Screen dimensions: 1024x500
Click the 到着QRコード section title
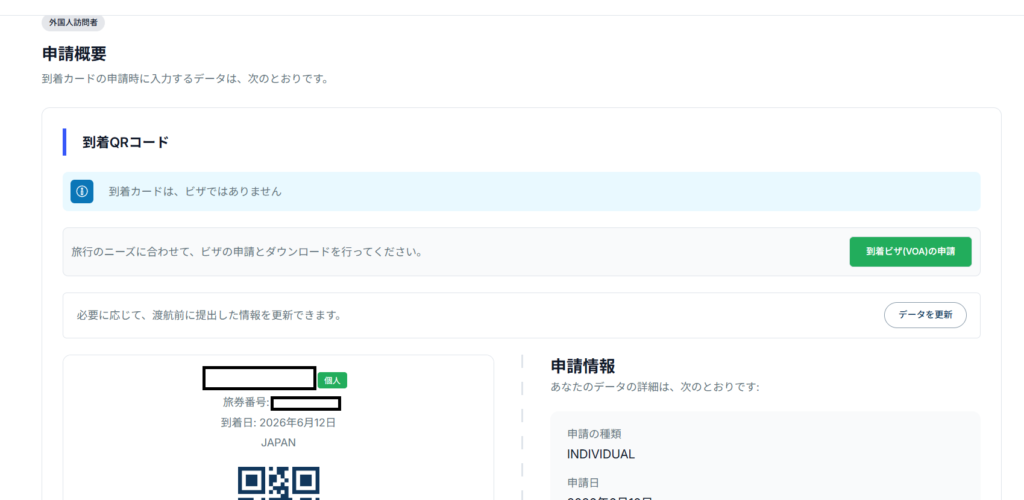coord(125,142)
